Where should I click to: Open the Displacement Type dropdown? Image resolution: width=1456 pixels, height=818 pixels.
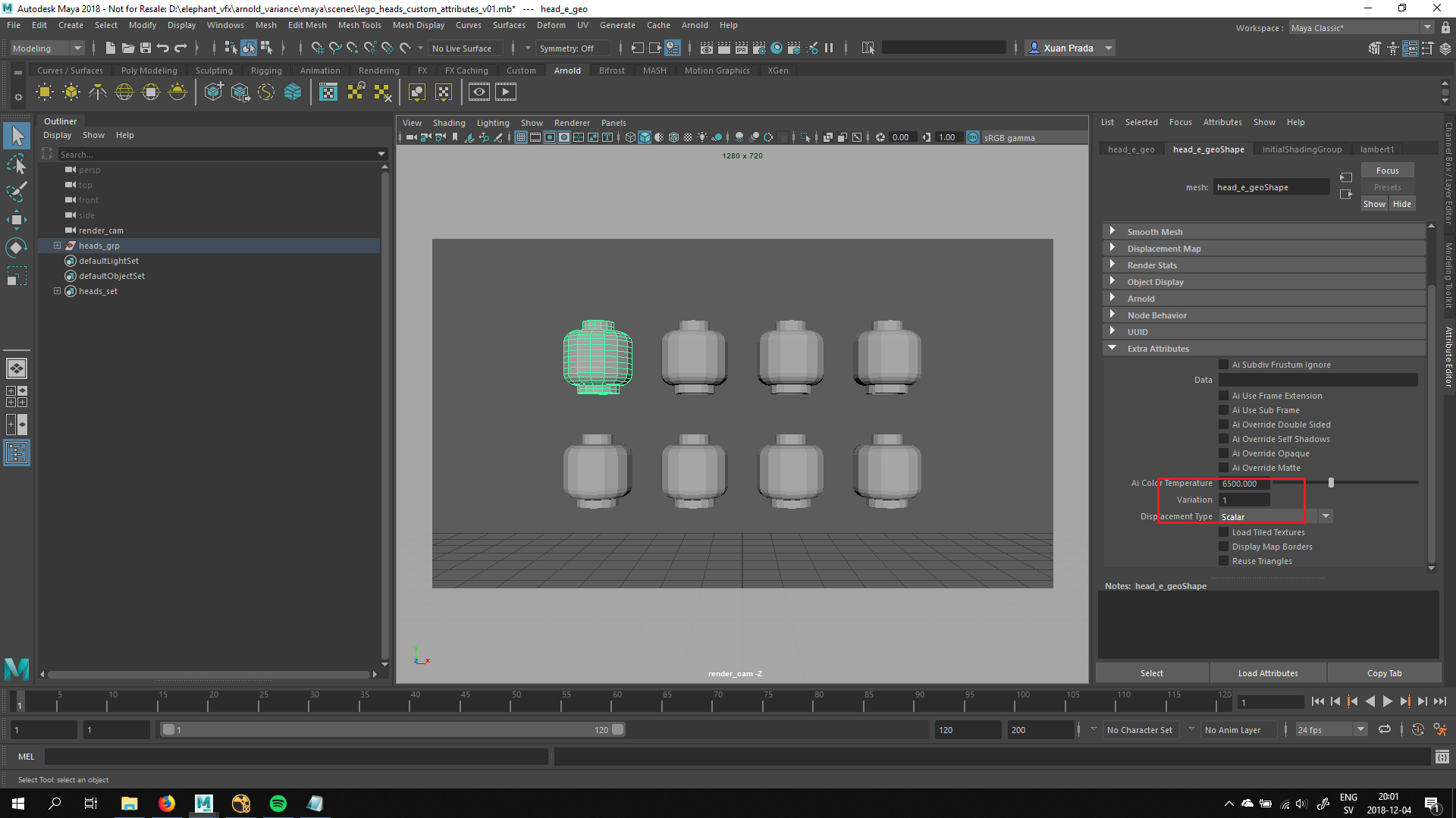1276,517
